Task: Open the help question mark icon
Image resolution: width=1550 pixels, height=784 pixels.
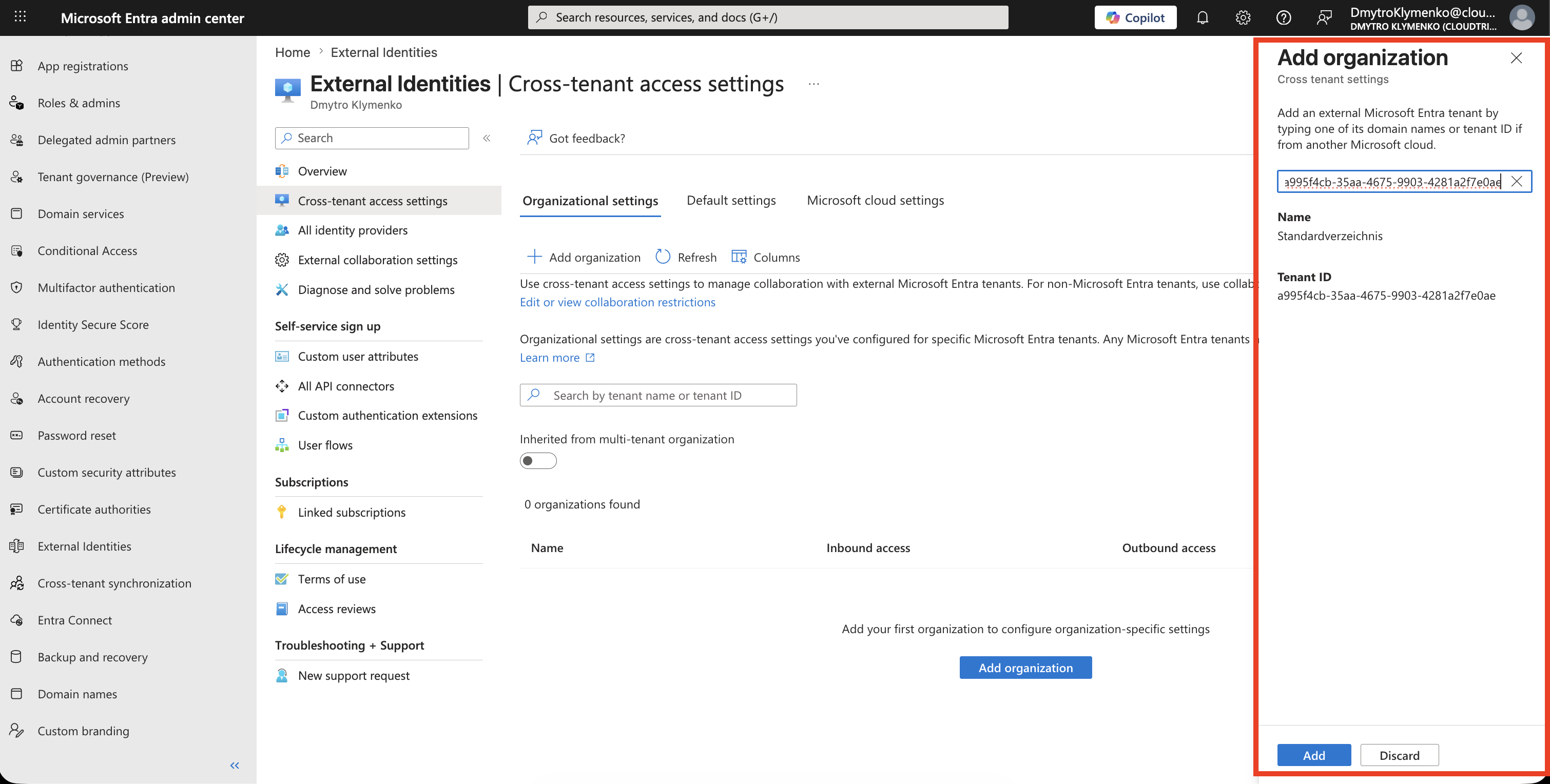Action: pos(1284,17)
